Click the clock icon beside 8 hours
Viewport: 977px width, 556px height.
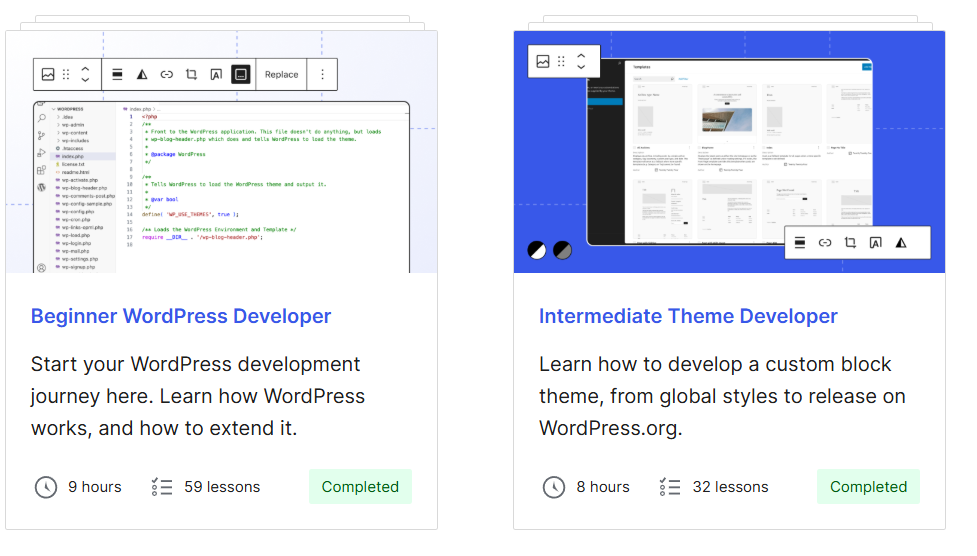click(x=553, y=487)
